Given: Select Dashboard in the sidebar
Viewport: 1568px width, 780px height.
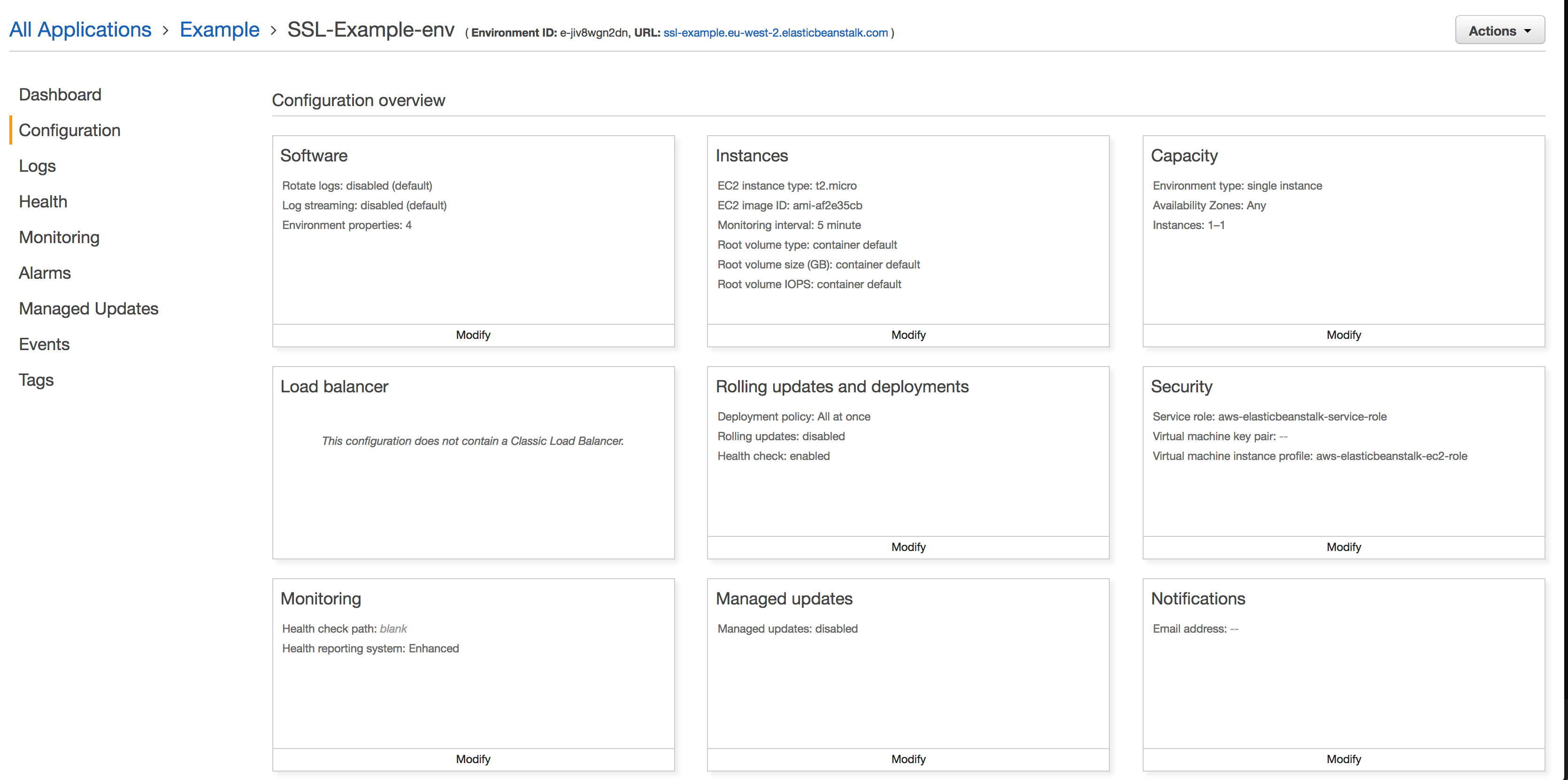Looking at the screenshot, I should (60, 94).
